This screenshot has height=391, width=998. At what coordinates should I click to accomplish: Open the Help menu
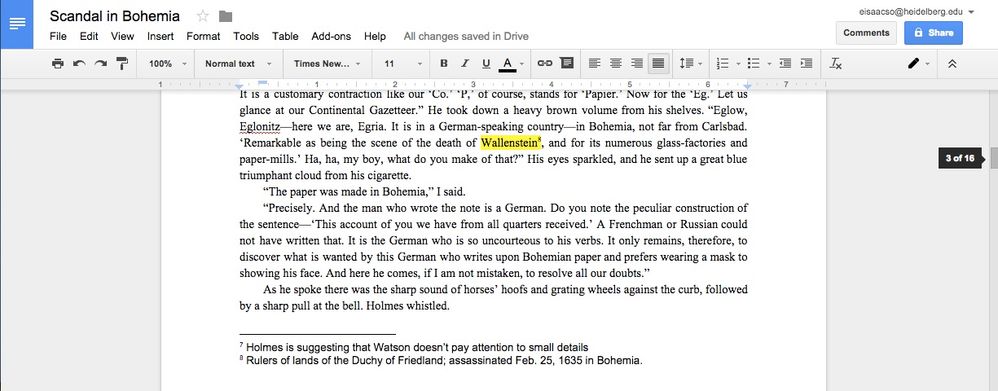coord(375,36)
